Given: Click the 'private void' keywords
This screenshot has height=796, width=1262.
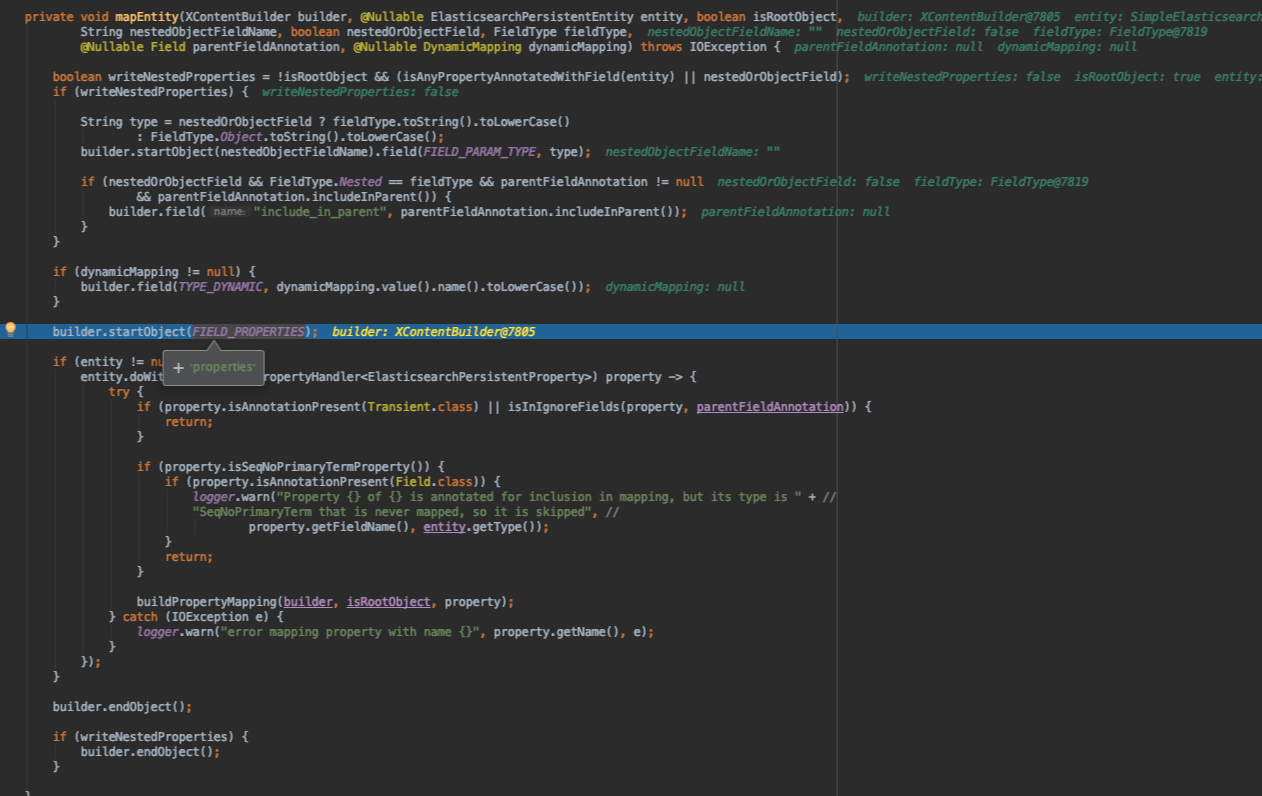Looking at the screenshot, I should click(x=66, y=17).
